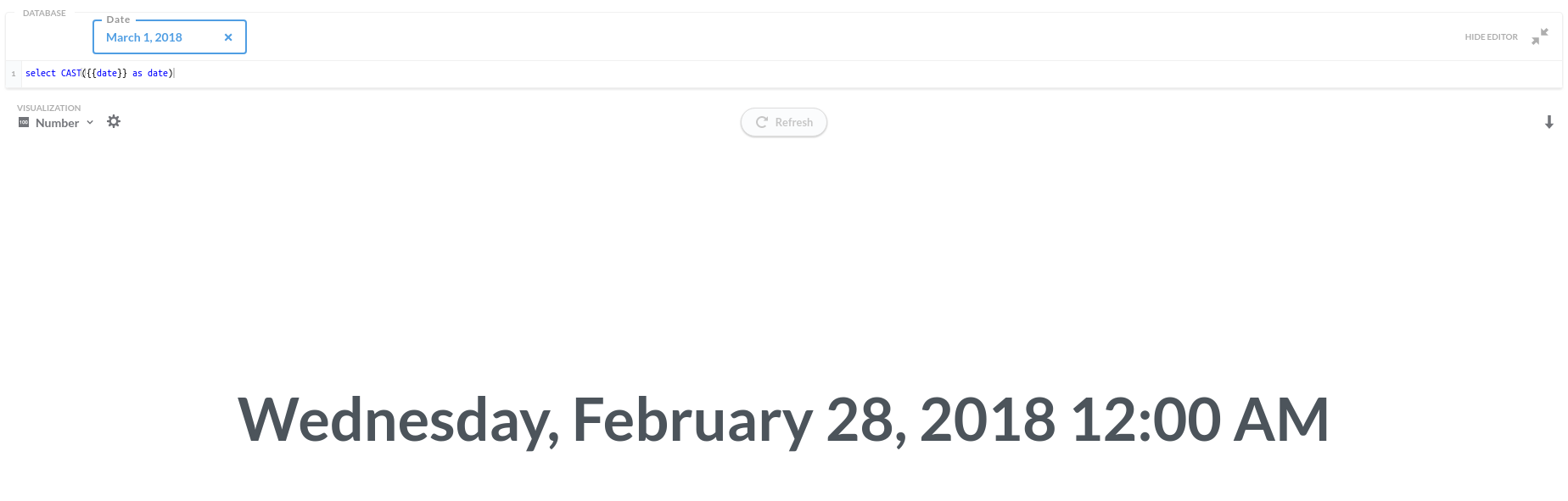This screenshot has width=1568, height=501.
Task: Click the download results arrow icon
Action: point(1549,121)
